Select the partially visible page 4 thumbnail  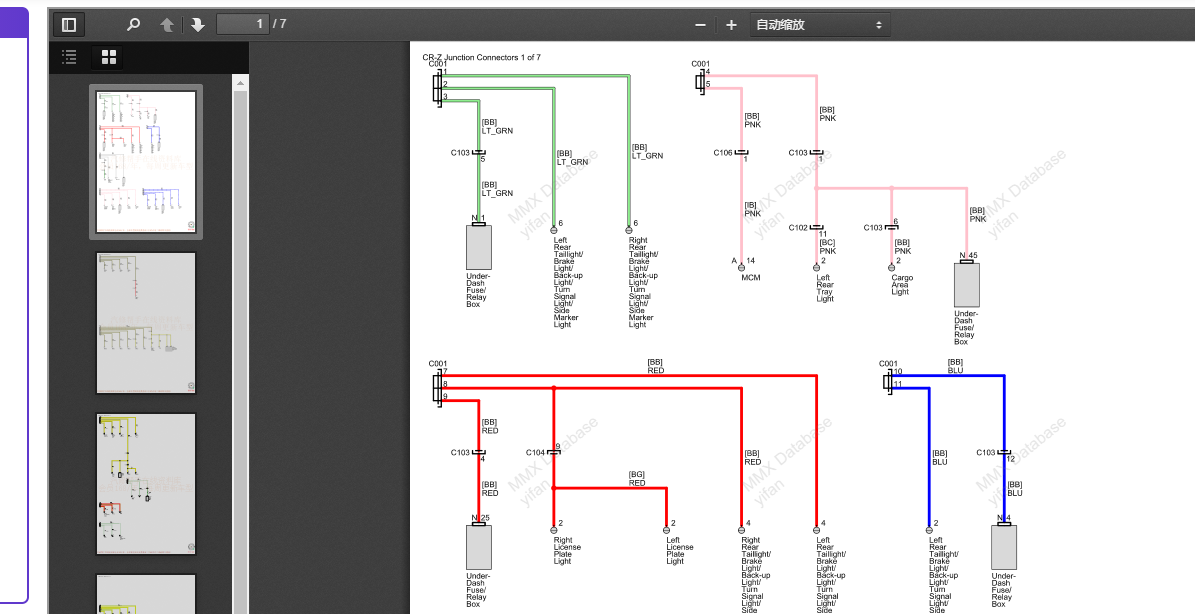coord(146,594)
